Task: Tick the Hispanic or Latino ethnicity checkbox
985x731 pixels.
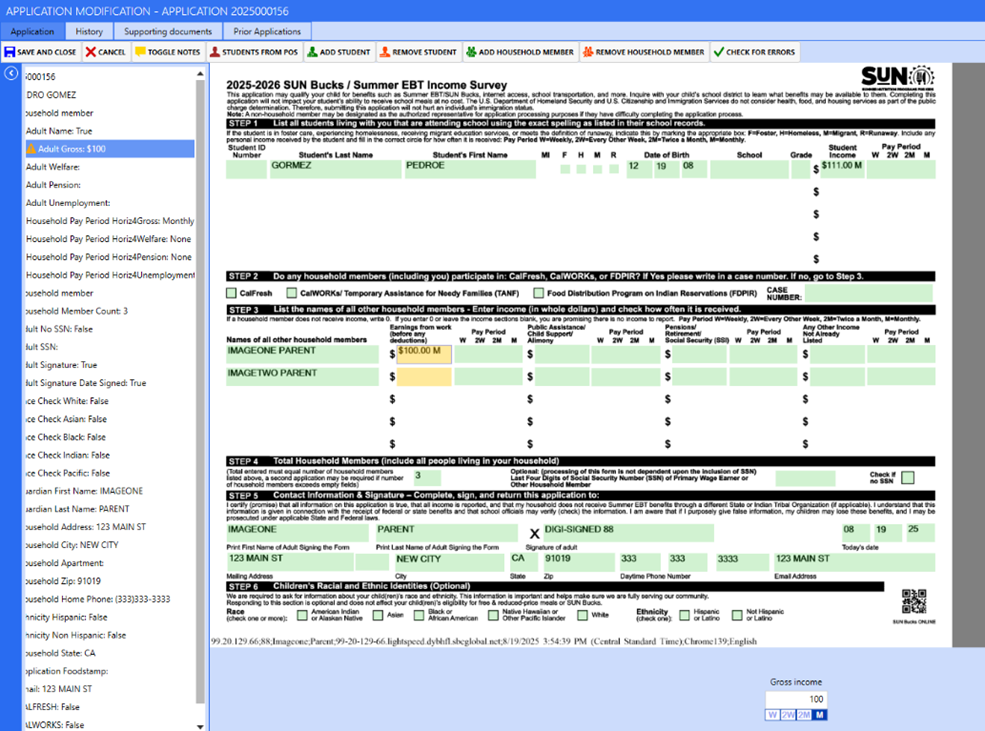Action: coord(684,615)
